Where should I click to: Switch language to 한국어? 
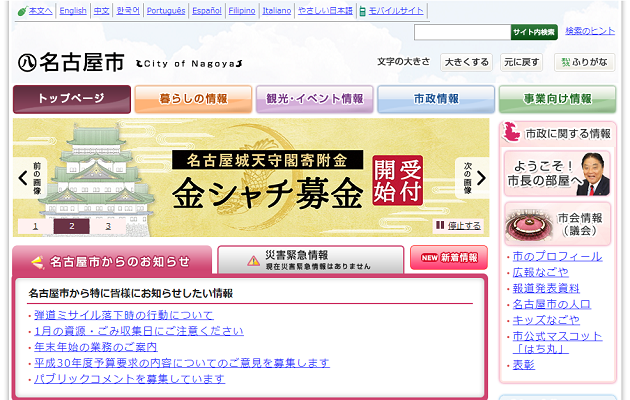128,11
